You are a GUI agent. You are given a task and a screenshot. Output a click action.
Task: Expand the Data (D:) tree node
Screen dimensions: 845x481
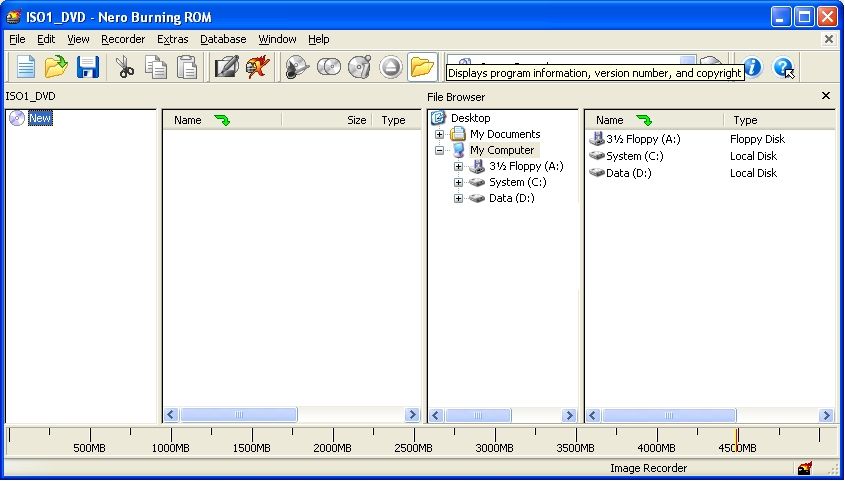pyautogui.click(x=458, y=198)
